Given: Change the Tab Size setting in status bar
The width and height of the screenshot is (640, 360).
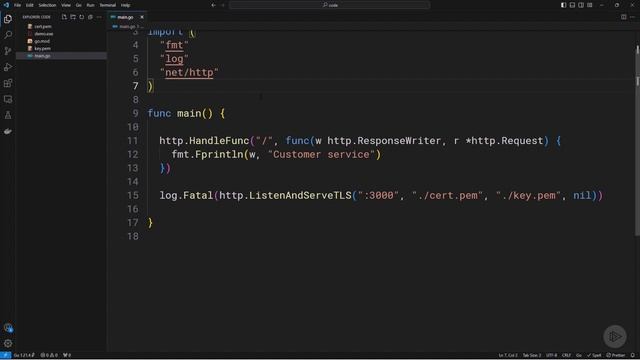Looking at the screenshot, I should point(532,356).
